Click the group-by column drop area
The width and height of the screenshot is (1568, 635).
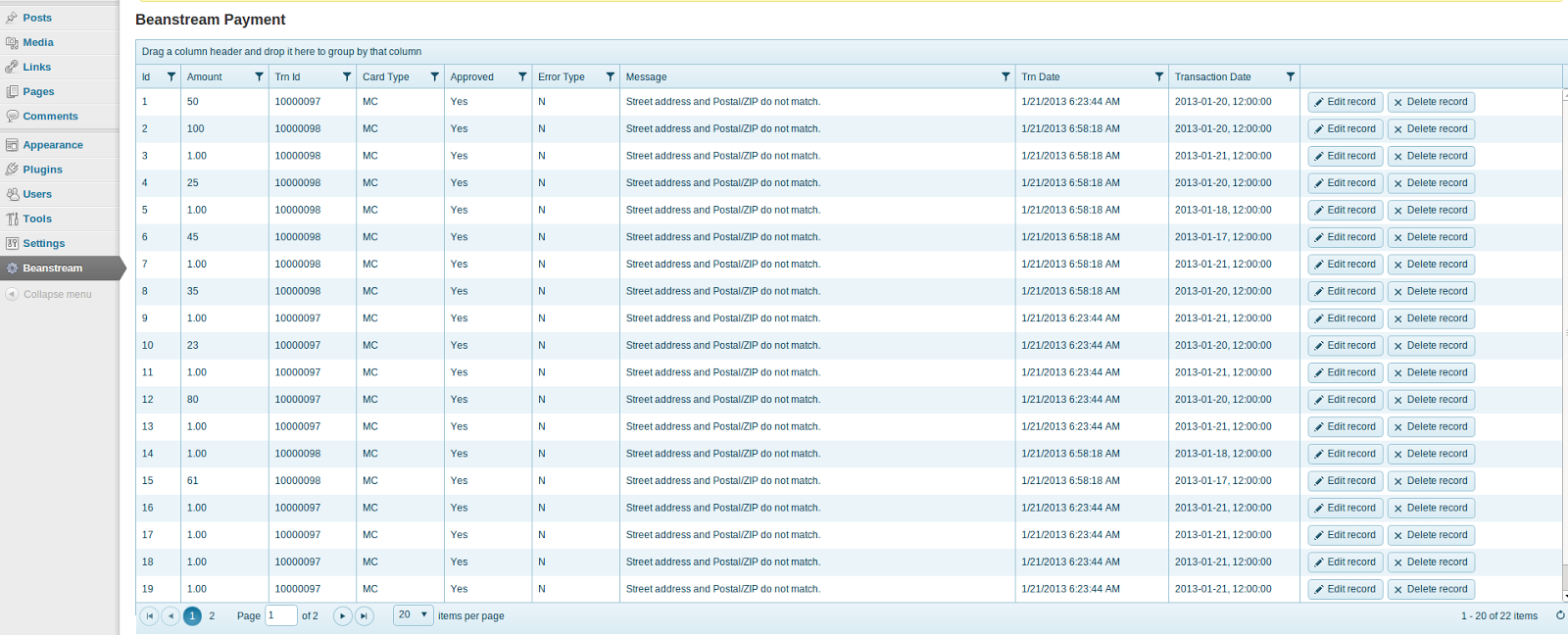(852, 52)
